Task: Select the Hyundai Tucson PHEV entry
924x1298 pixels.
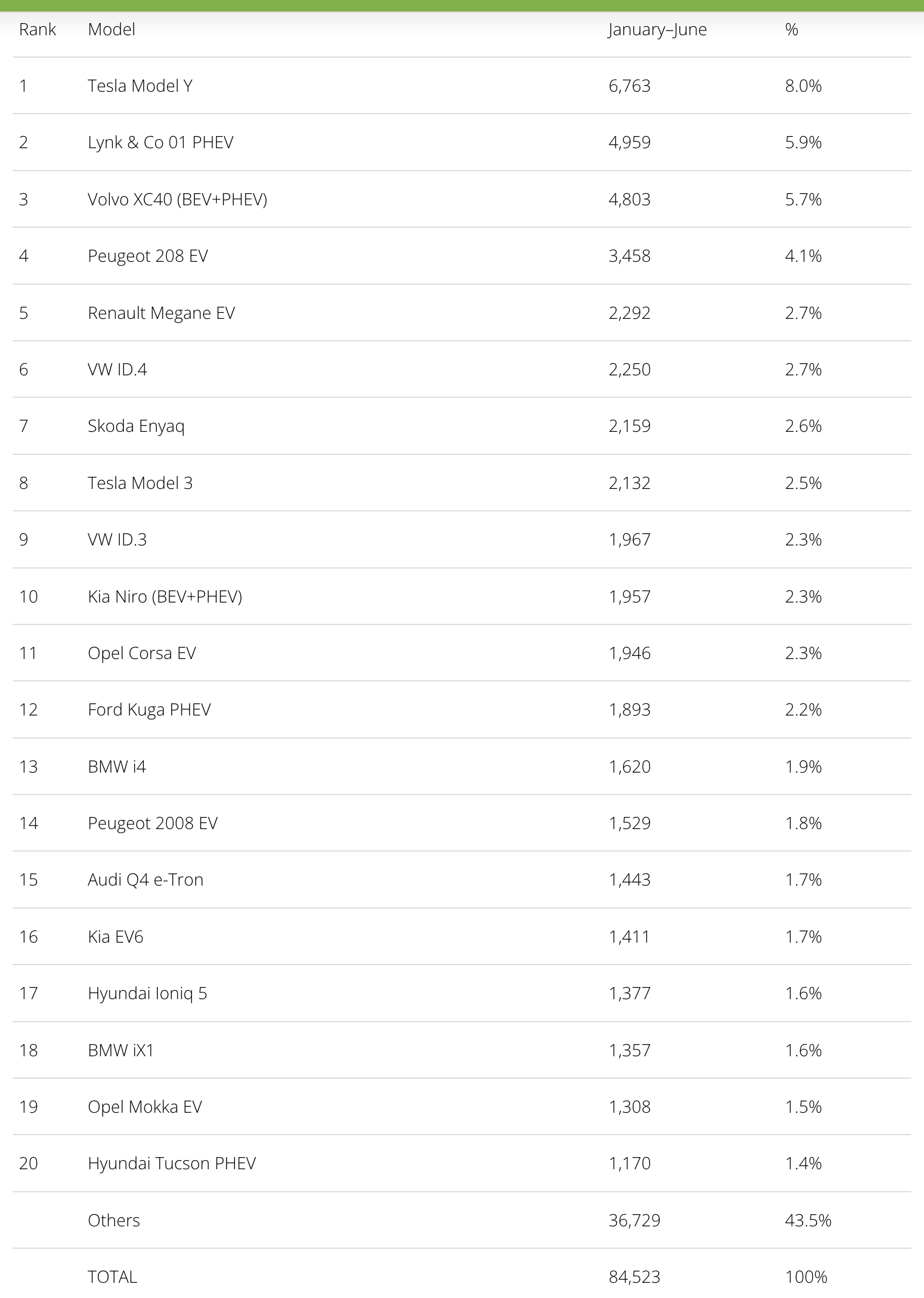Action: pyautogui.click(x=171, y=1163)
